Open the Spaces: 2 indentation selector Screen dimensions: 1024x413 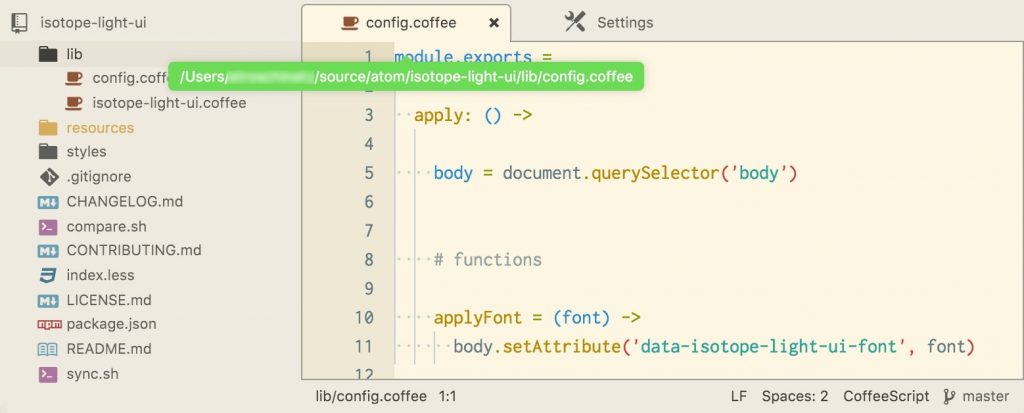click(794, 396)
